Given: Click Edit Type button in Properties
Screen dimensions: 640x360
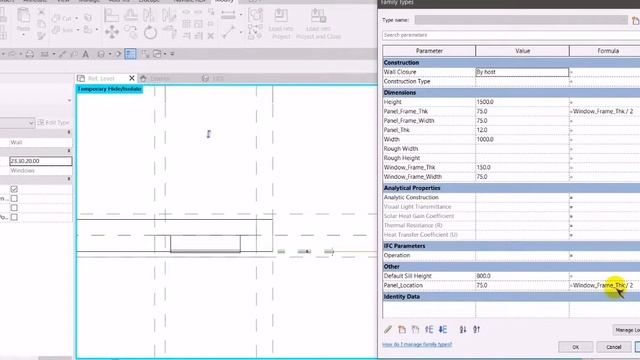Looking at the screenshot, I should 53,122.
